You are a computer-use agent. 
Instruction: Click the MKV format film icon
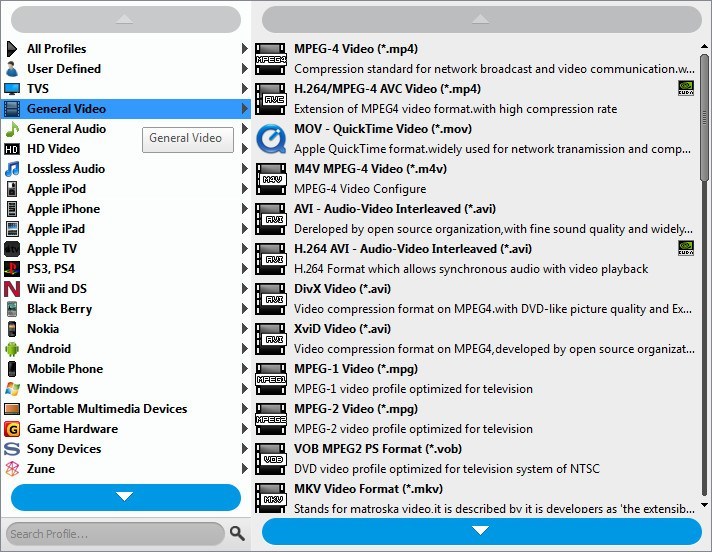click(x=271, y=498)
